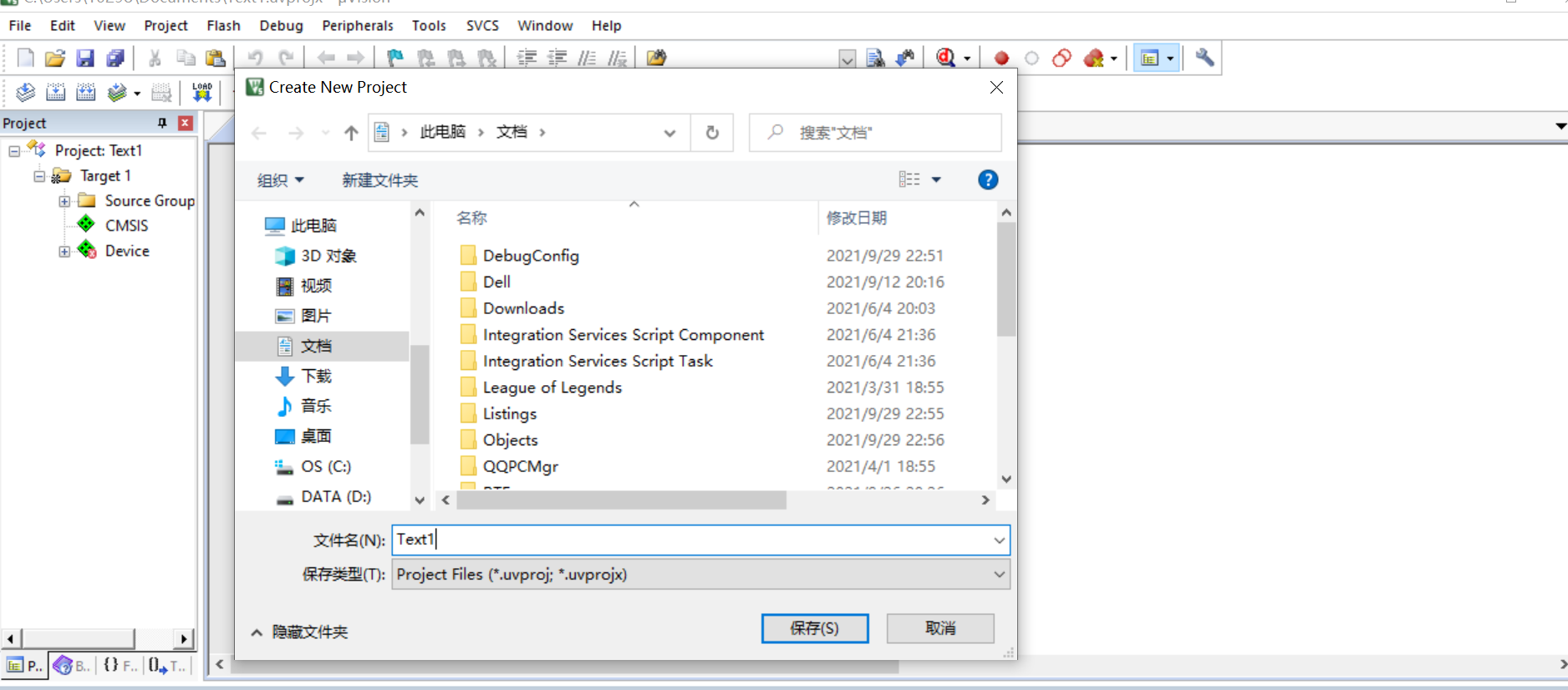This screenshot has width=1568, height=690.
Task: Open the SVCS menu
Action: (482, 25)
